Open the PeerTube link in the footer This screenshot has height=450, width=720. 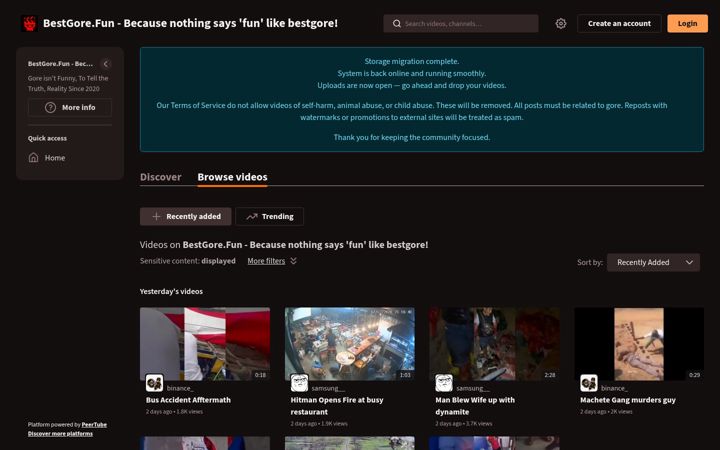click(x=94, y=424)
